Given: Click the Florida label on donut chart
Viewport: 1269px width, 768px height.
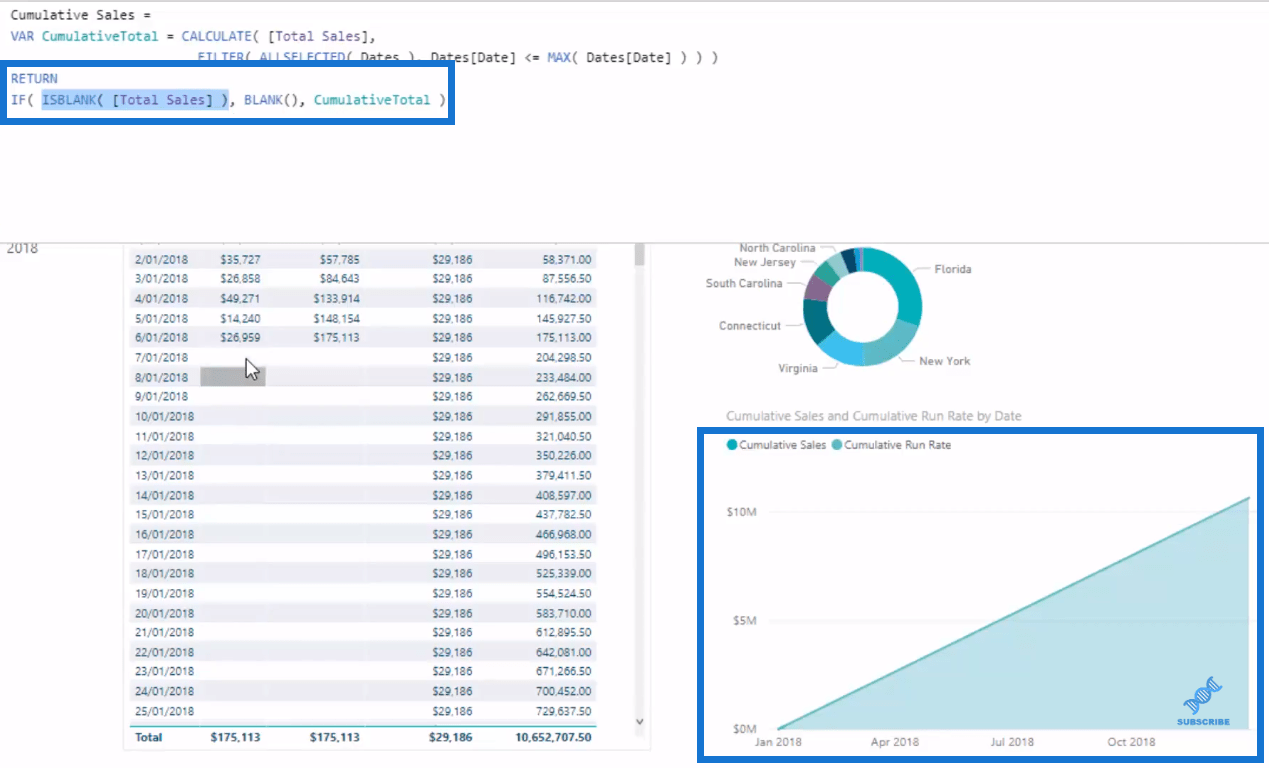Looking at the screenshot, I should pos(953,269).
